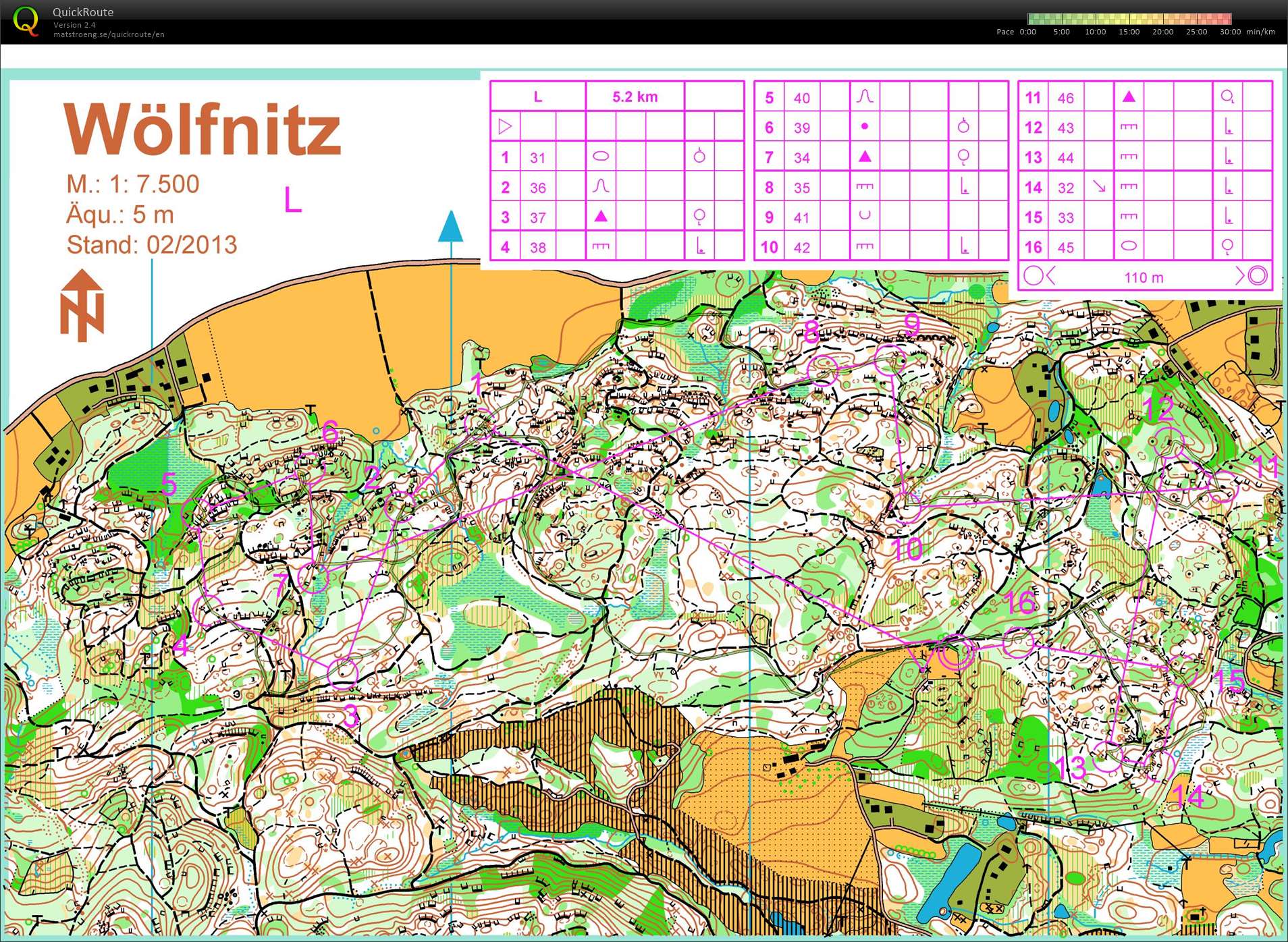
Task: Click the 0:00 pace label
Action: click(x=1027, y=32)
